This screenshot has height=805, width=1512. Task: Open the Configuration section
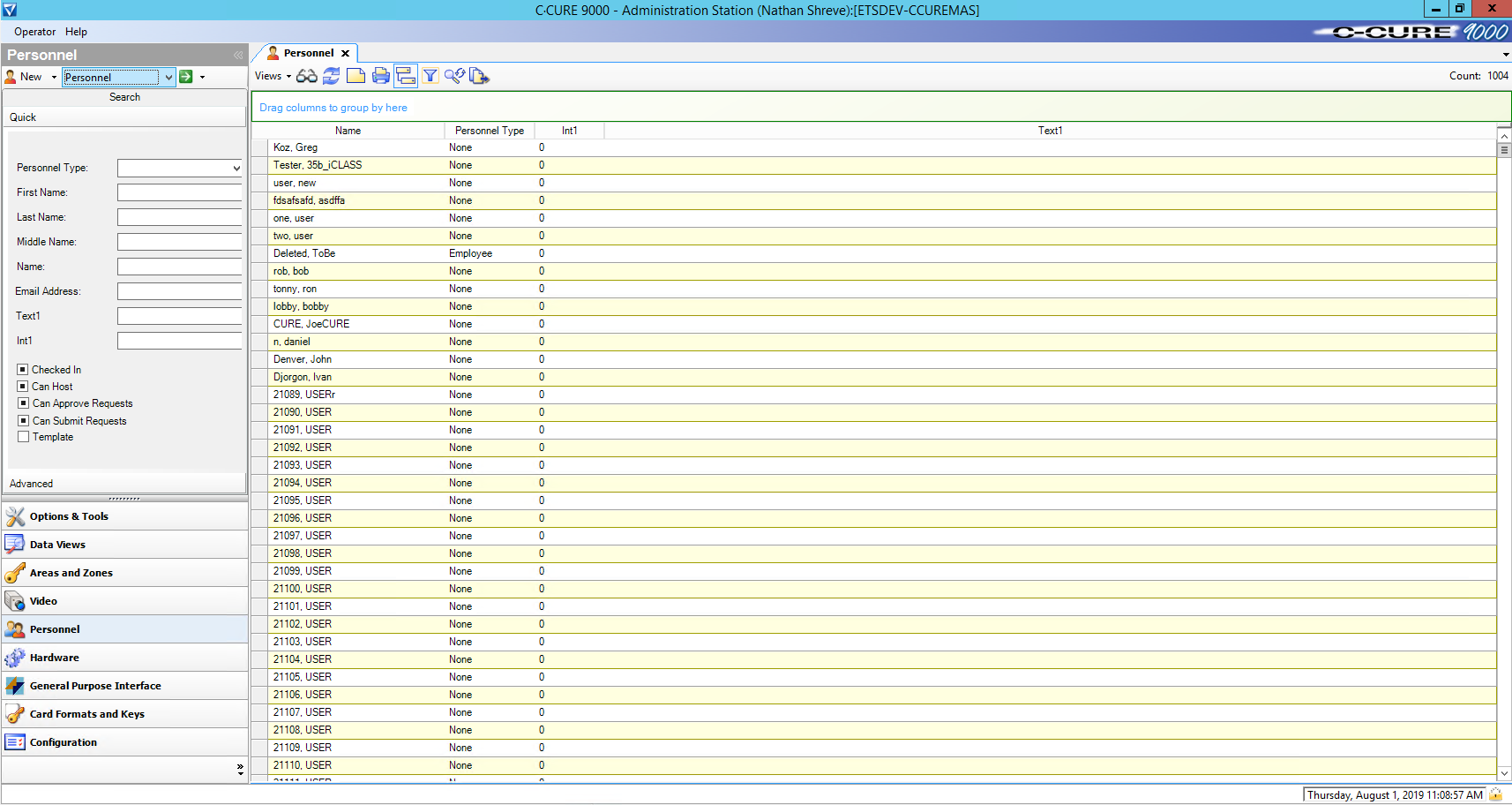point(64,741)
